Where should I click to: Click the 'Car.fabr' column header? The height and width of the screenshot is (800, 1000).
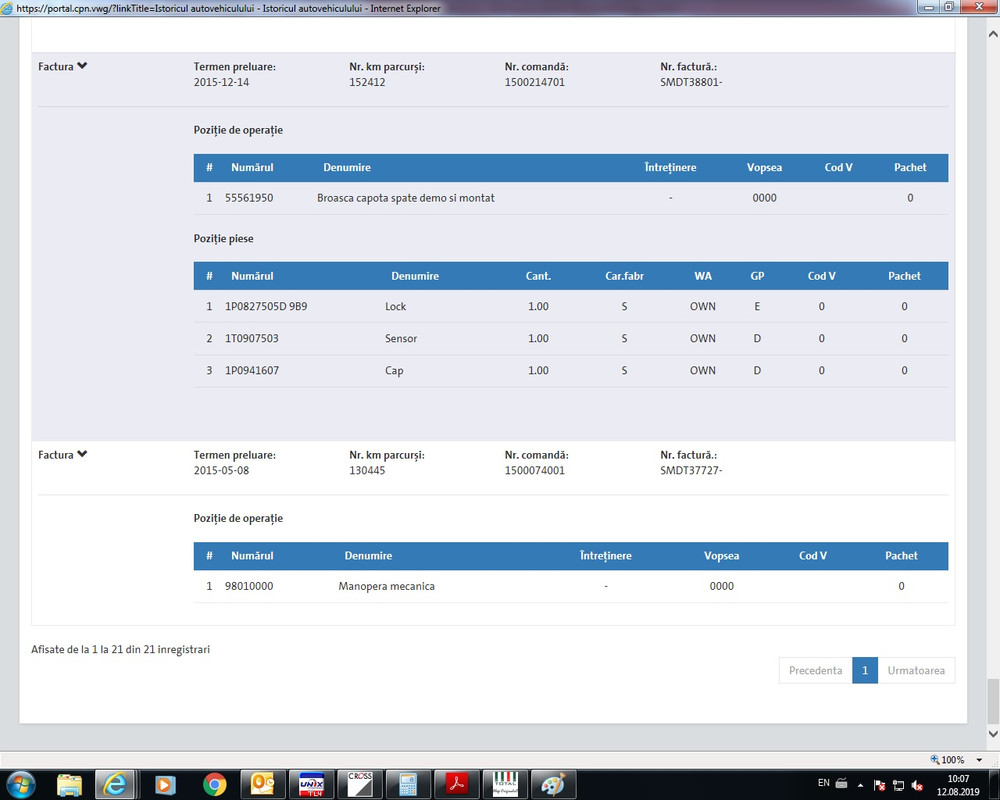(624, 276)
